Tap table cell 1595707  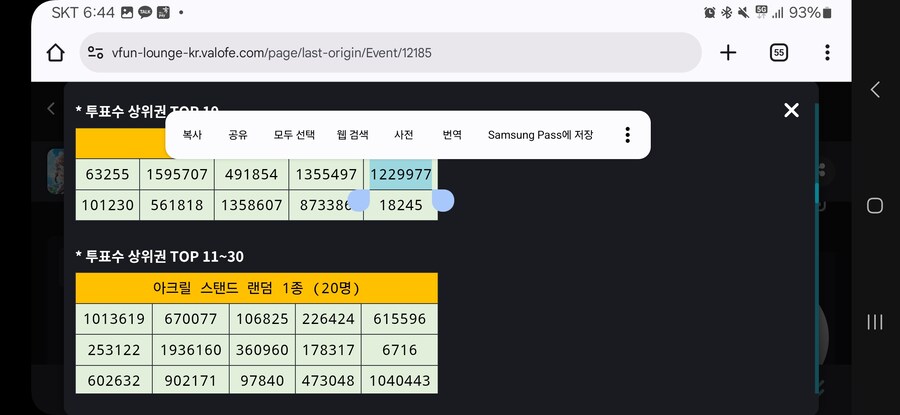click(x=177, y=174)
